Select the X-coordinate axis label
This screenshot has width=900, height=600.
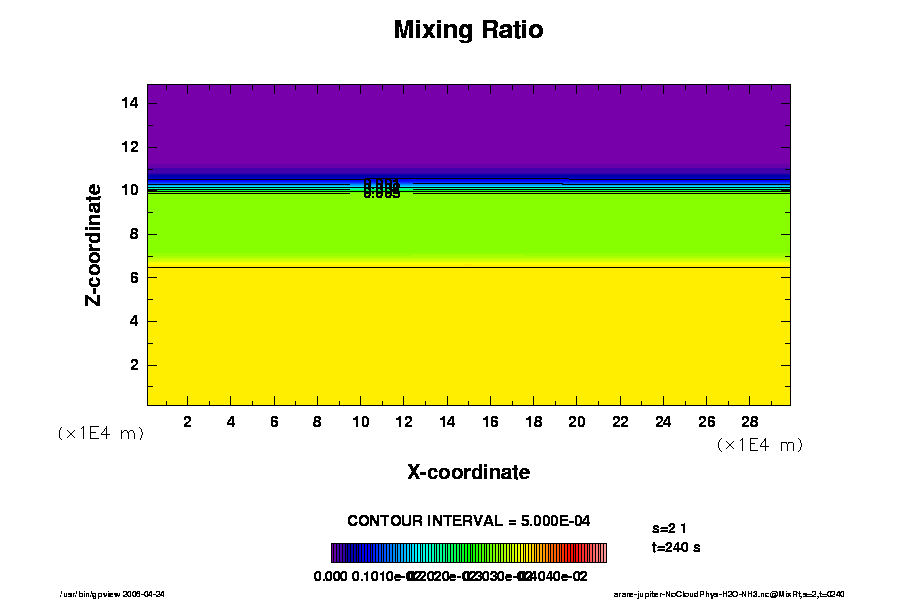[x=468, y=472]
